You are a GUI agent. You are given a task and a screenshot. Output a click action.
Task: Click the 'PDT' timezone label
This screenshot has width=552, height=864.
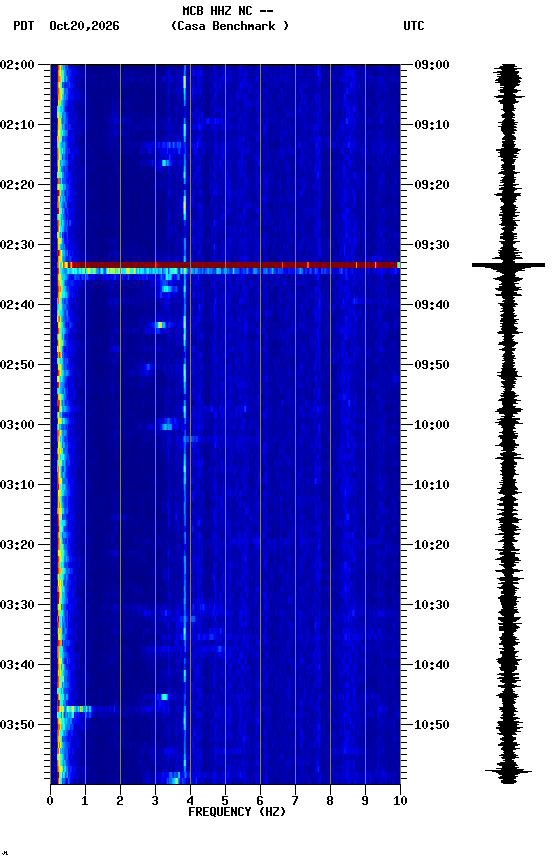click(24, 26)
